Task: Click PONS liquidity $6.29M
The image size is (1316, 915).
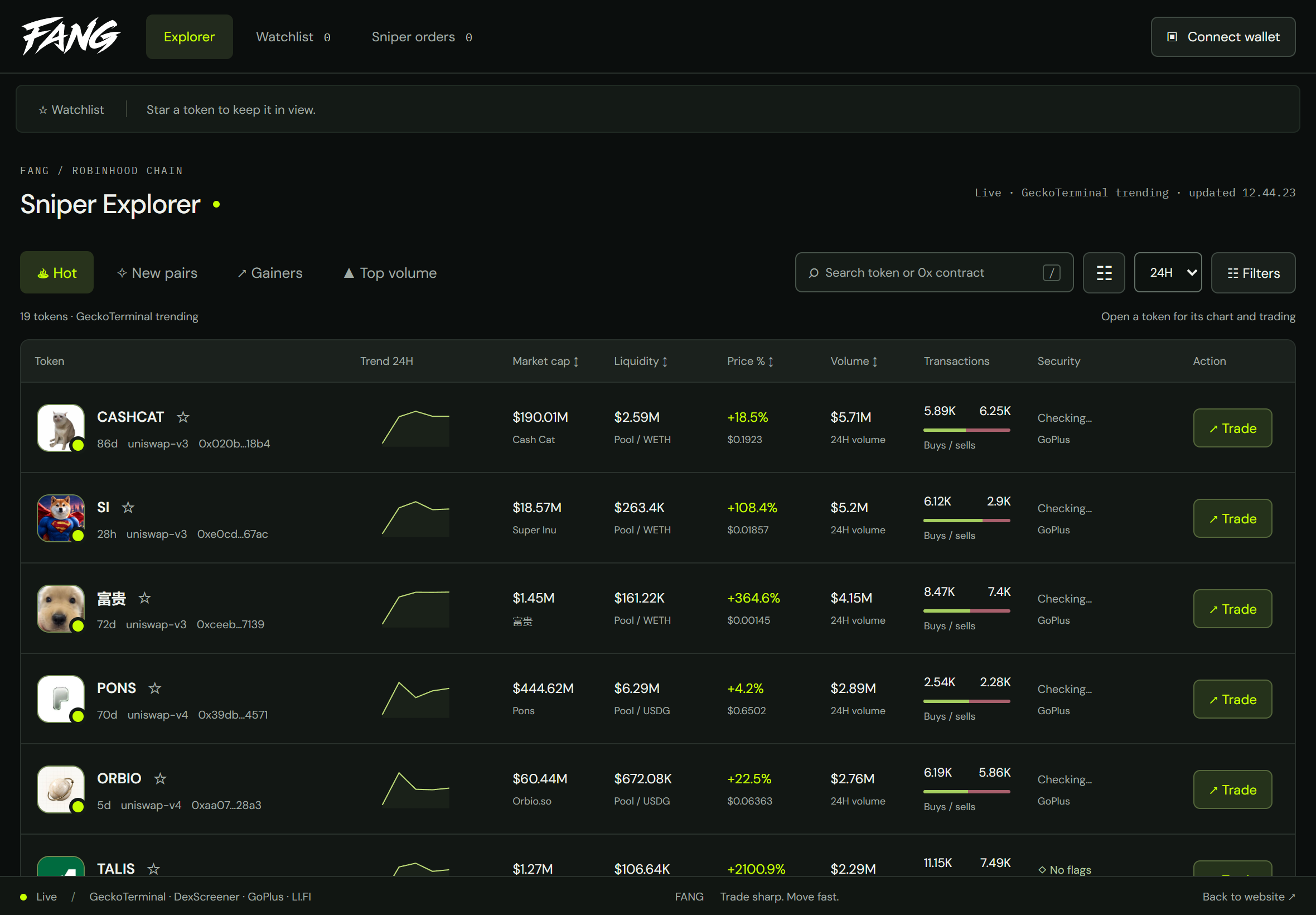Action: pos(636,688)
